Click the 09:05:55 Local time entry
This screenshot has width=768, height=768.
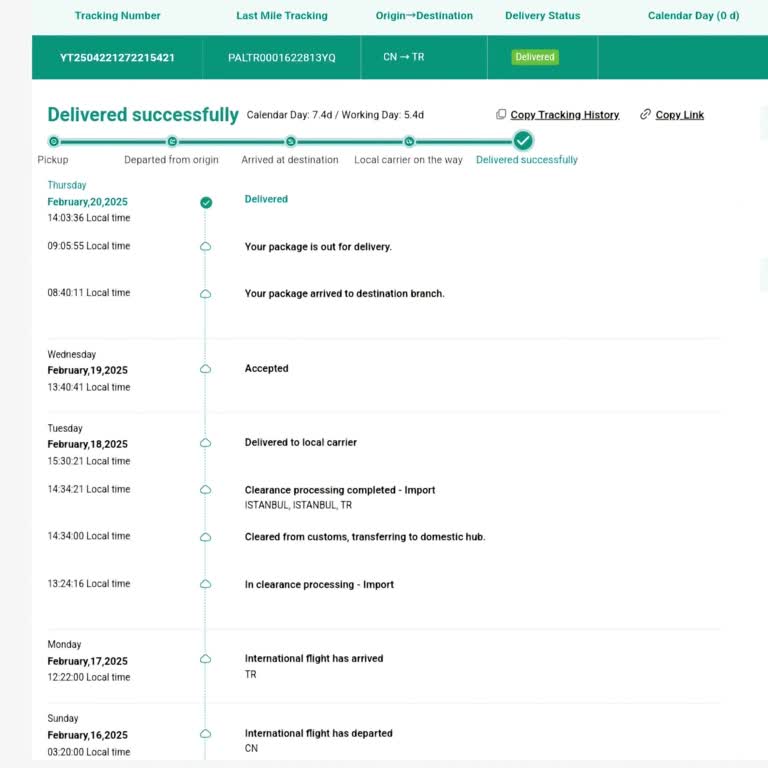coord(89,246)
